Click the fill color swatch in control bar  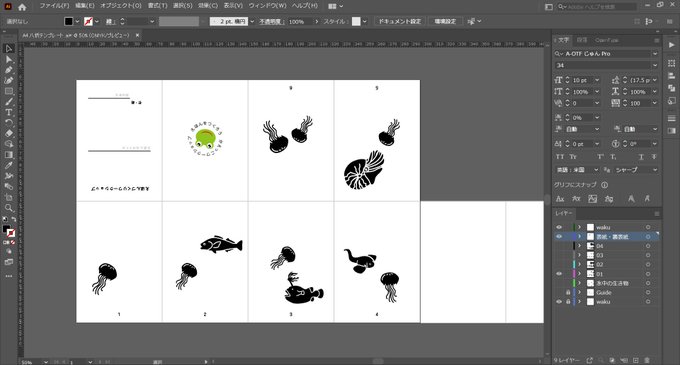69,21
